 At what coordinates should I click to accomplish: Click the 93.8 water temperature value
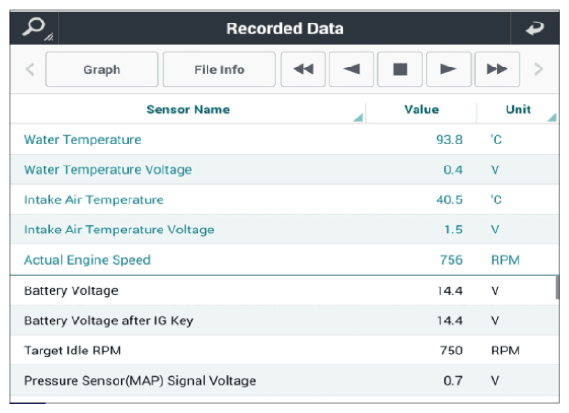[449, 140]
